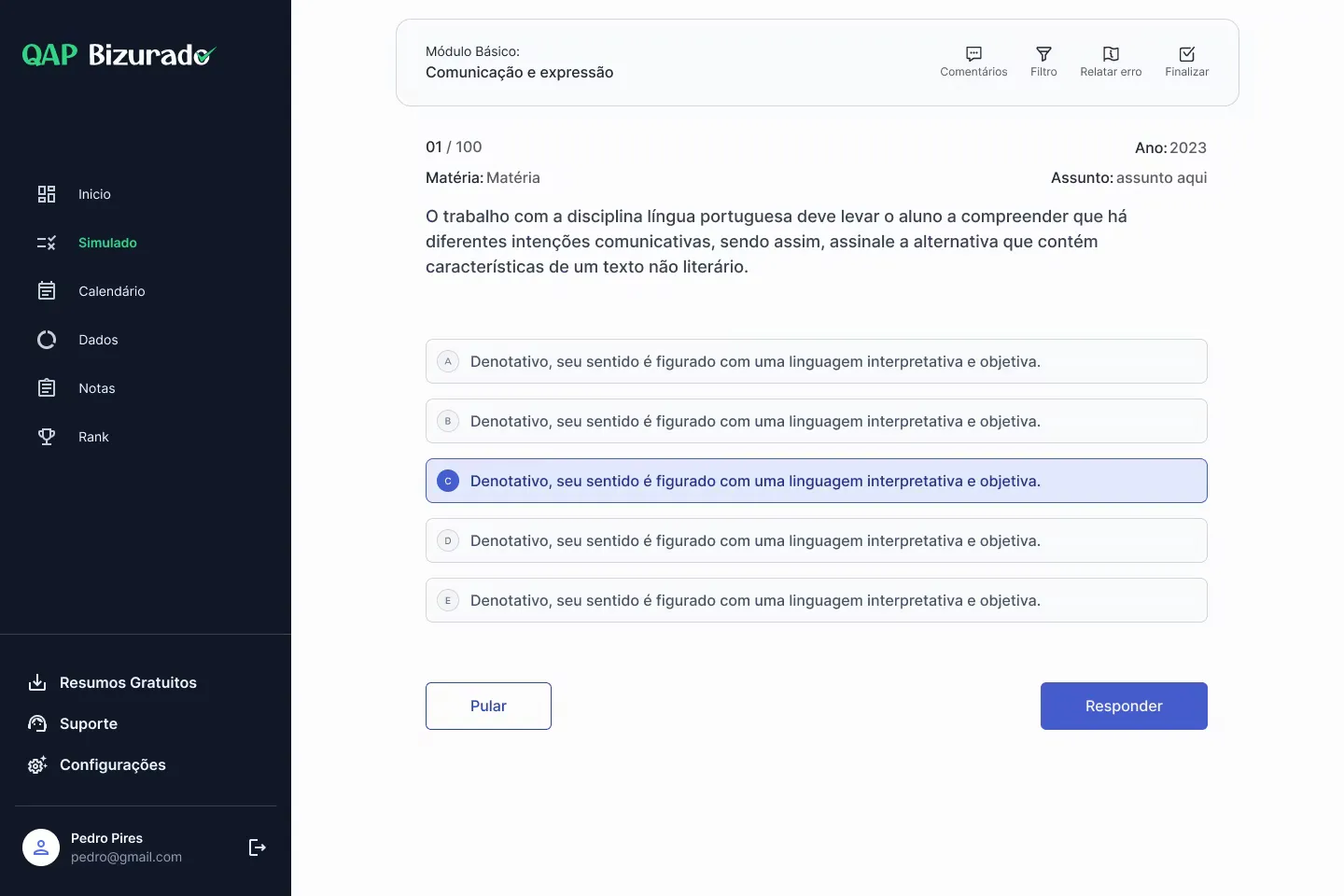The image size is (1344, 896).
Task: Click the Finalizar checkbox icon
Action: (1187, 54)
